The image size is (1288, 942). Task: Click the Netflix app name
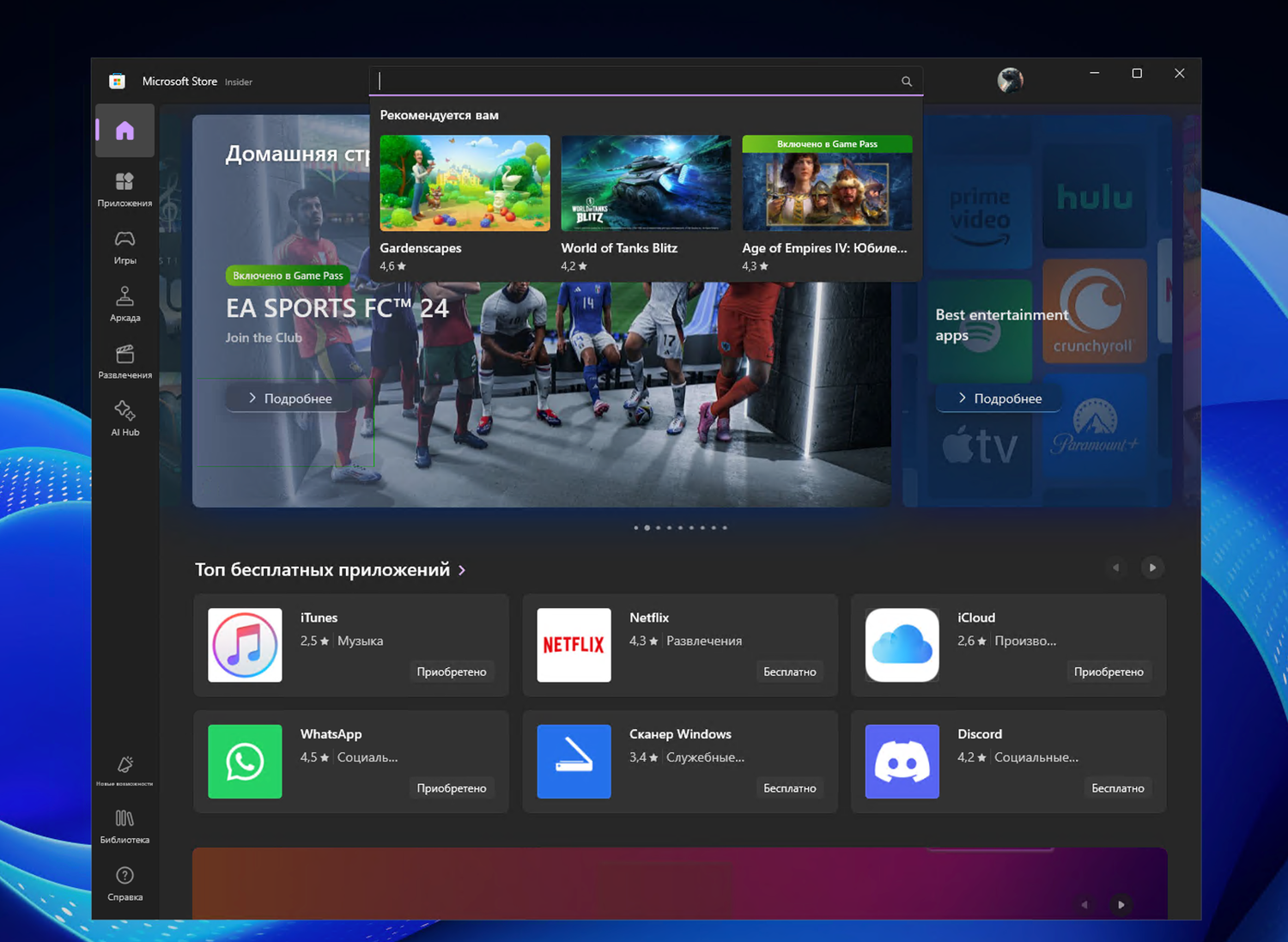[x=649, y=617]
